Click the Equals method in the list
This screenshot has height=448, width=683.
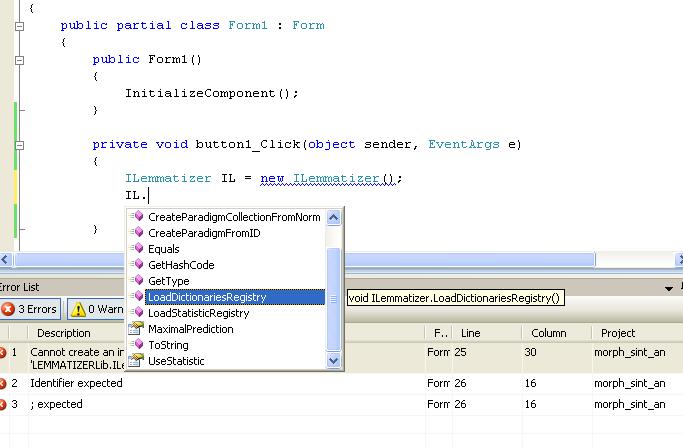pos(164,249)
